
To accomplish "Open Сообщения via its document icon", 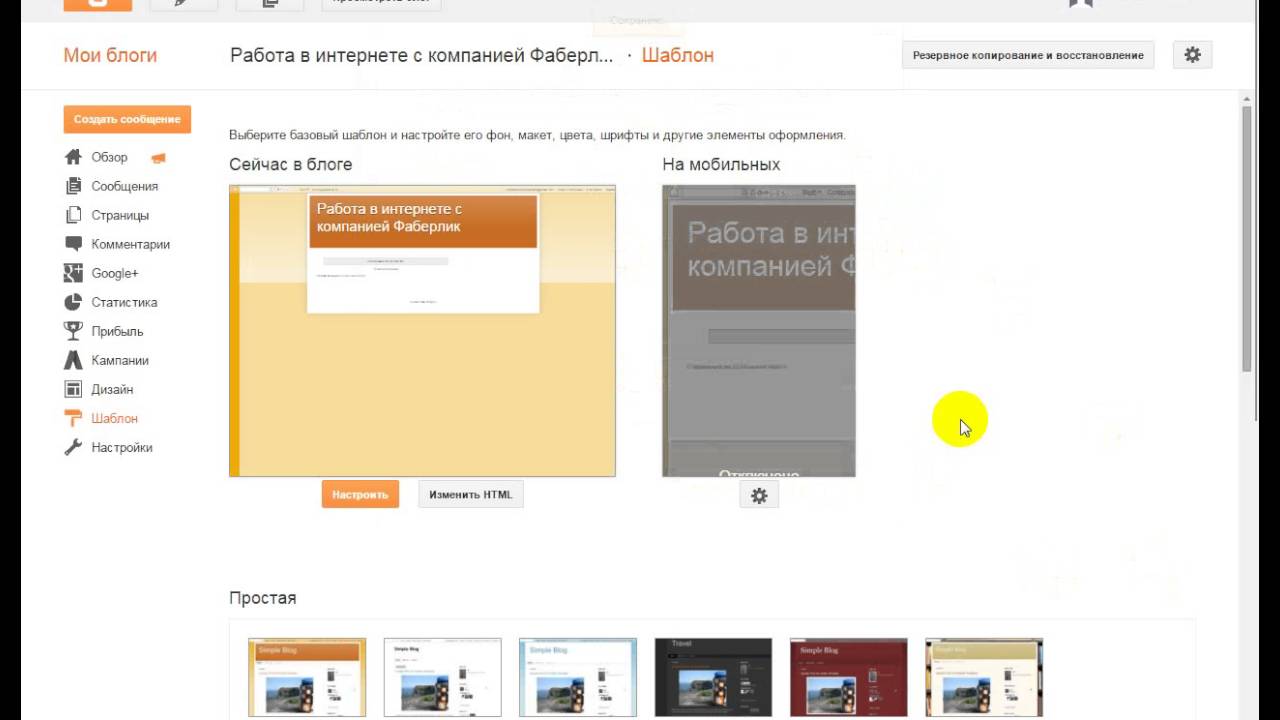I will click(73, 186).
